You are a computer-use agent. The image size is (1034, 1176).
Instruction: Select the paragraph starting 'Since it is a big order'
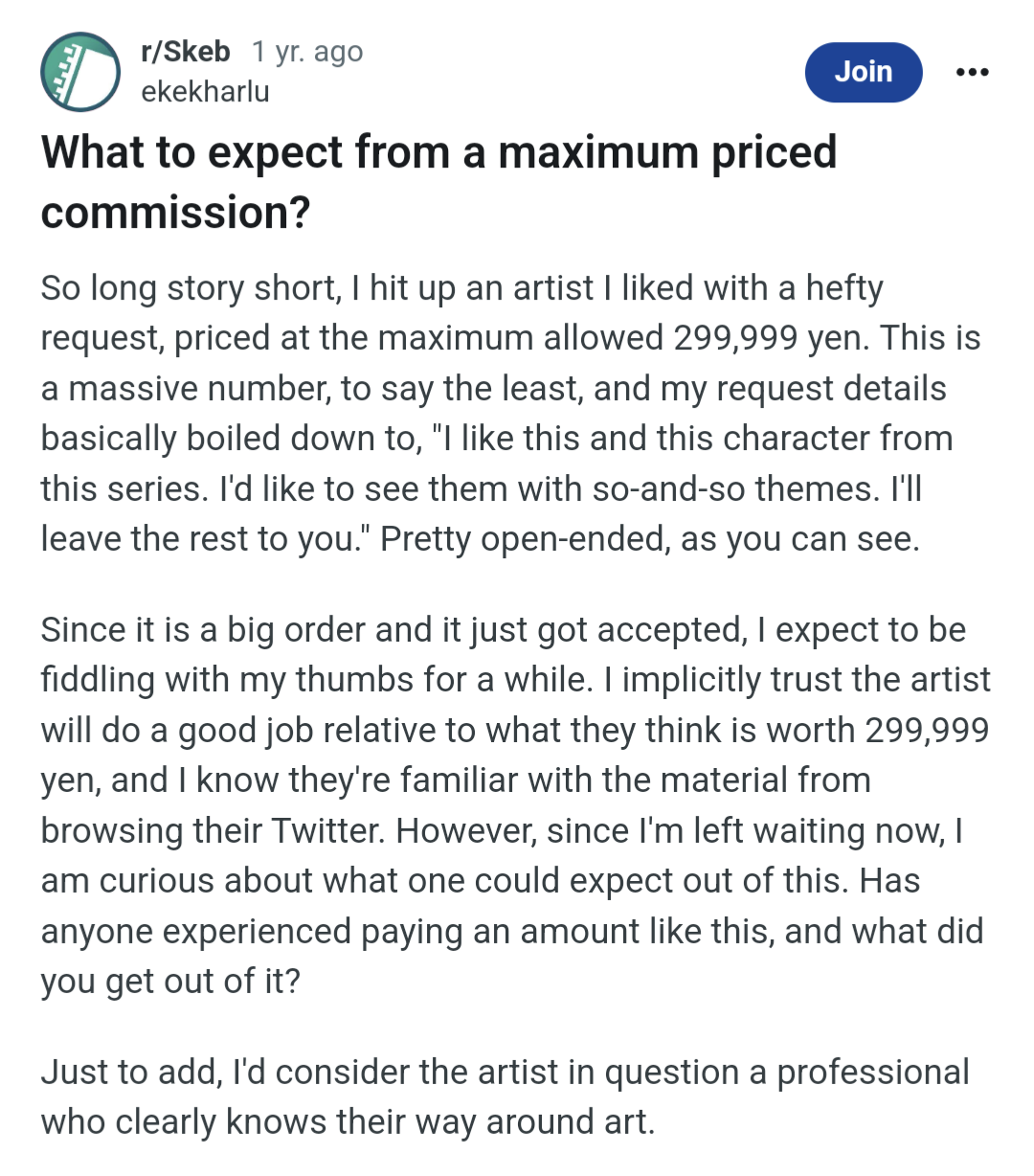coord(515,805)
